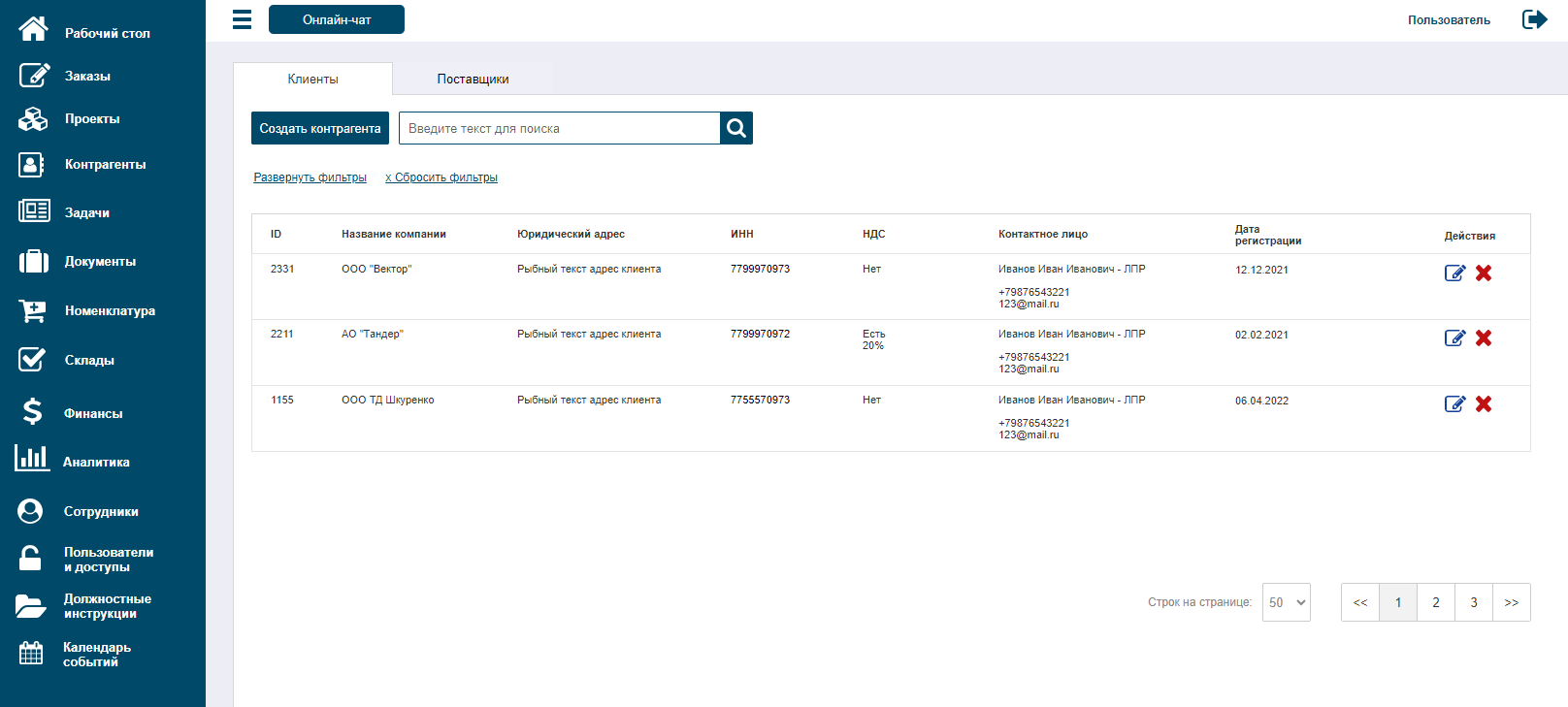Click the Пользователь link in the header
The image size is (1568, 707).
tap(1449, 19)
